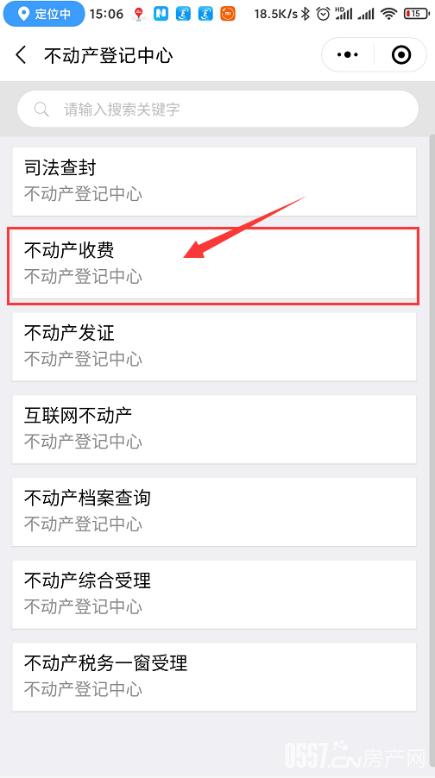The image size is (435, 778).
Task: Focus the 请输入搜索关键字 search field
Action: (x=218, y=109)
